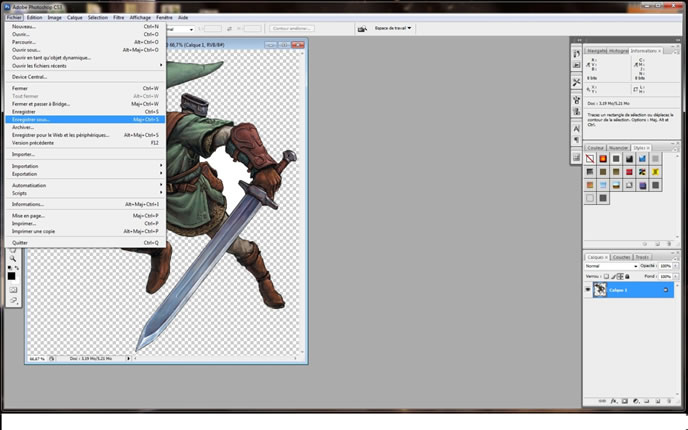The height and width of the screenshot is (430, 688).
Task: Open Espace de travail dropdown
Action: tap(393, 28)
